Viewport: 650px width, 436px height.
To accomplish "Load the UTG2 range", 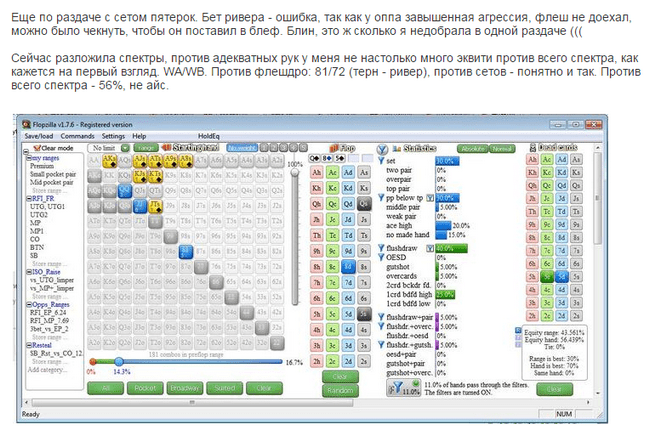I will 39,215.
